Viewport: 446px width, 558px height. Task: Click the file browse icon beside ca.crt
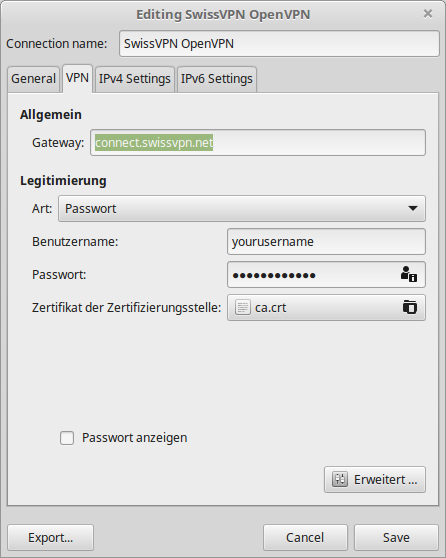(x=410, y=307)
